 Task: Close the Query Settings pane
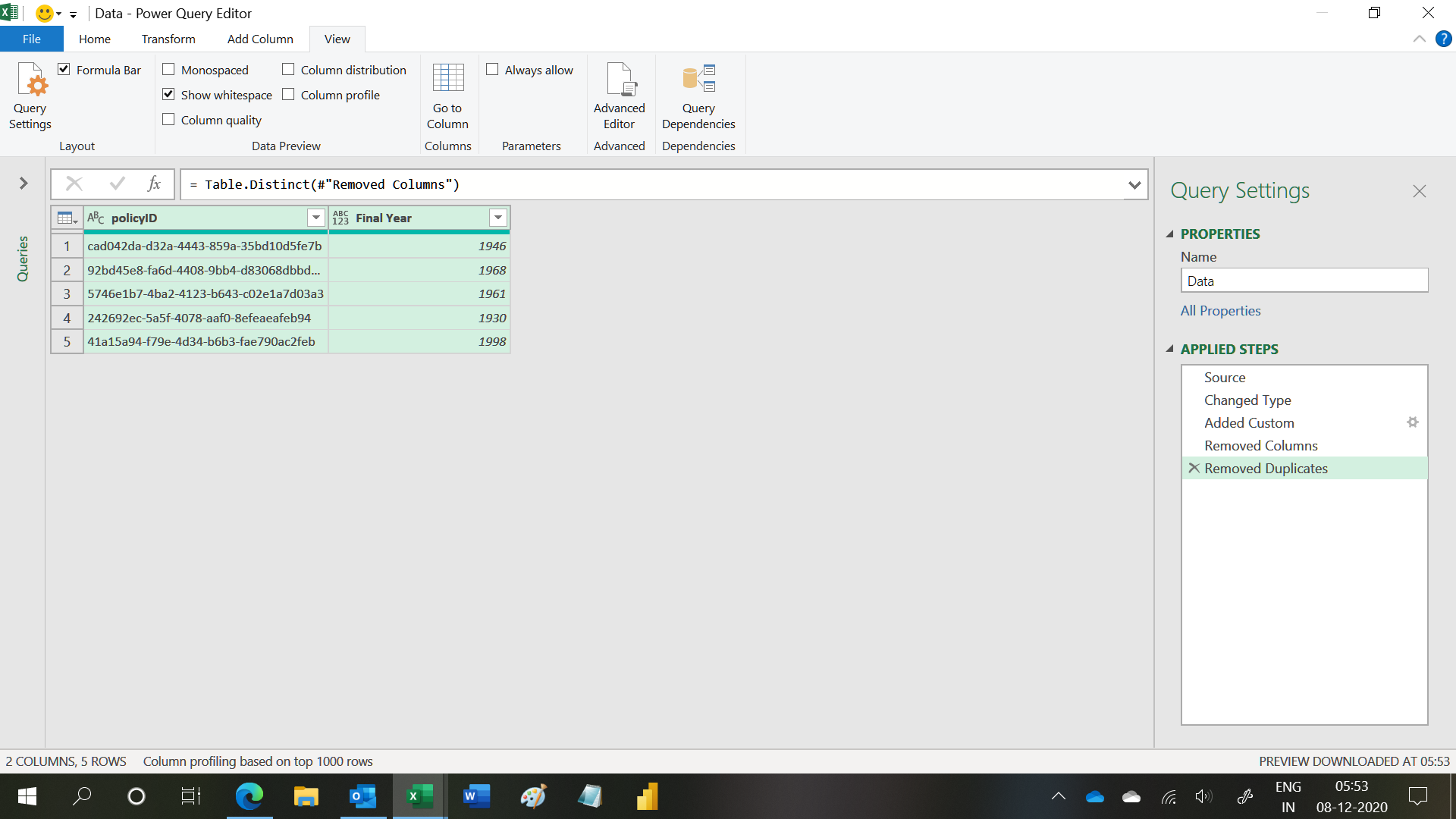(1420, 191)
